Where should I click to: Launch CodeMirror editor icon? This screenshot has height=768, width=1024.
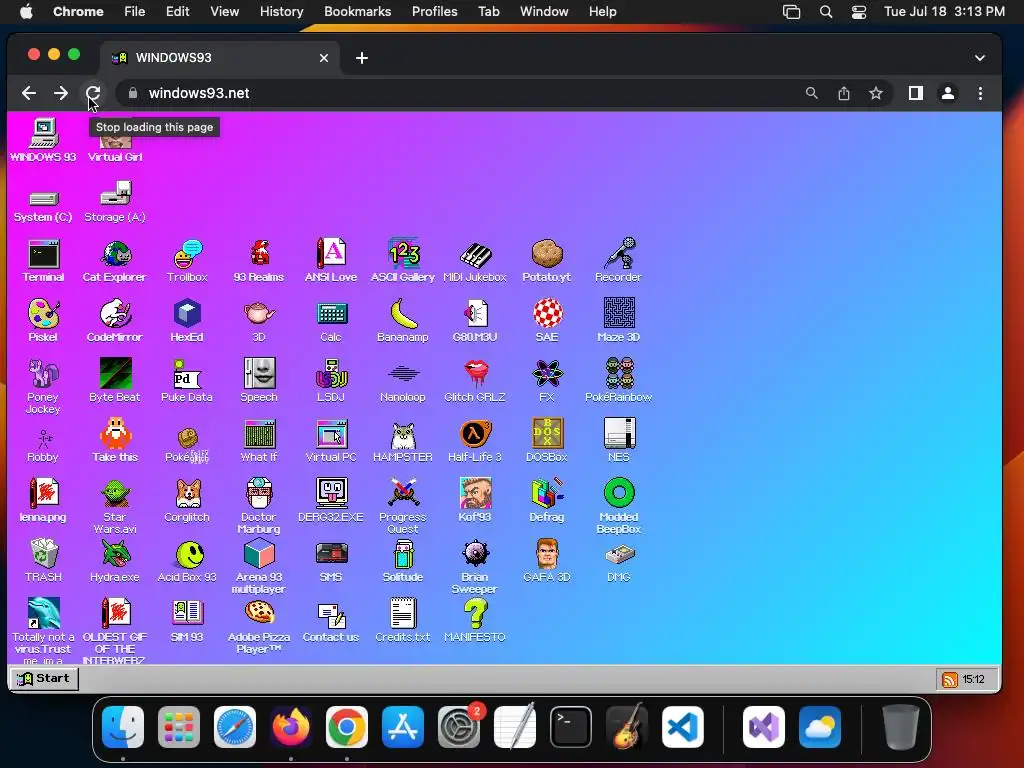(x=114, y=321)
